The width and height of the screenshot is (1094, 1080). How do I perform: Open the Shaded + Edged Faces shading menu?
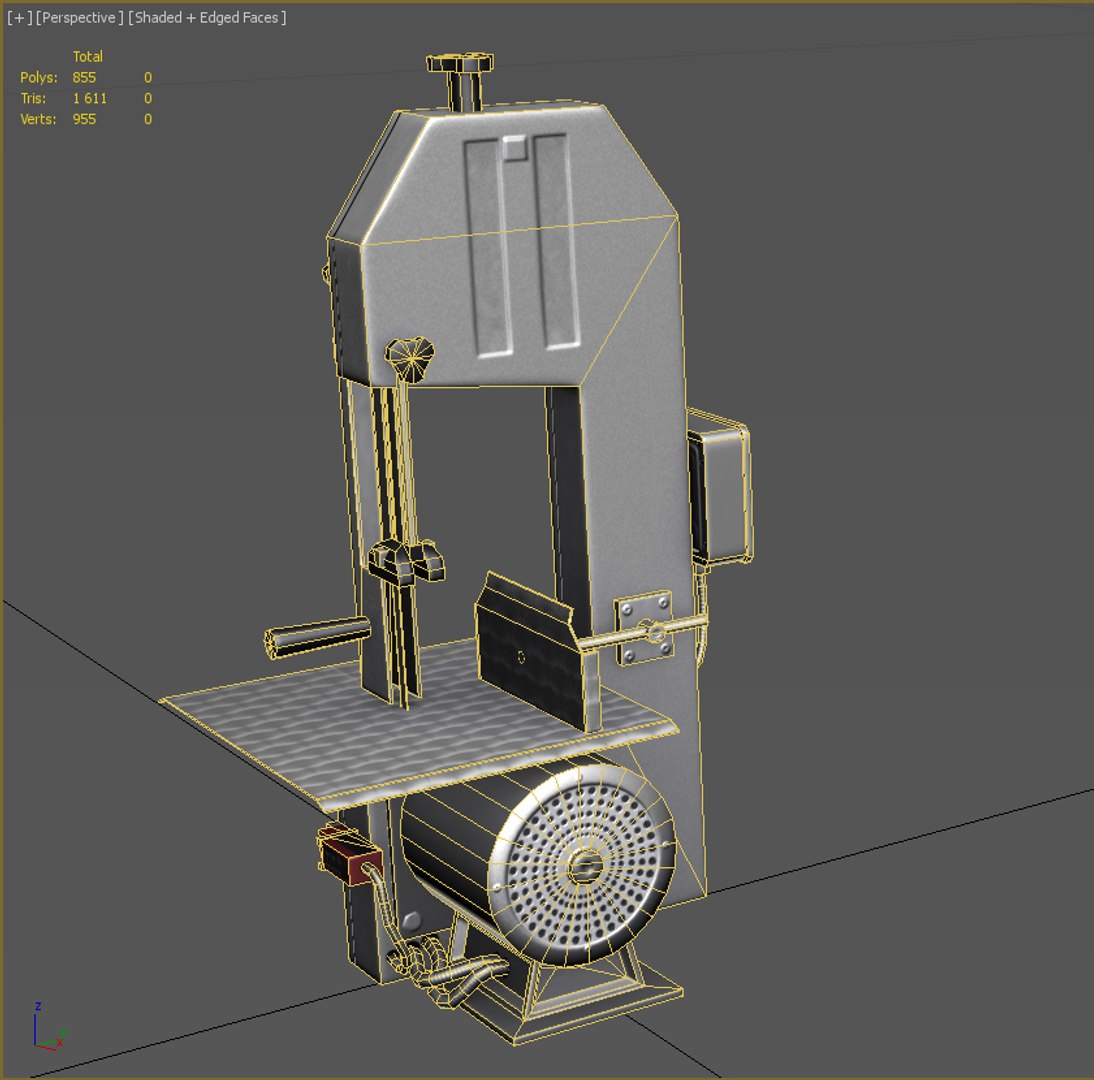(x=207, y=17)
